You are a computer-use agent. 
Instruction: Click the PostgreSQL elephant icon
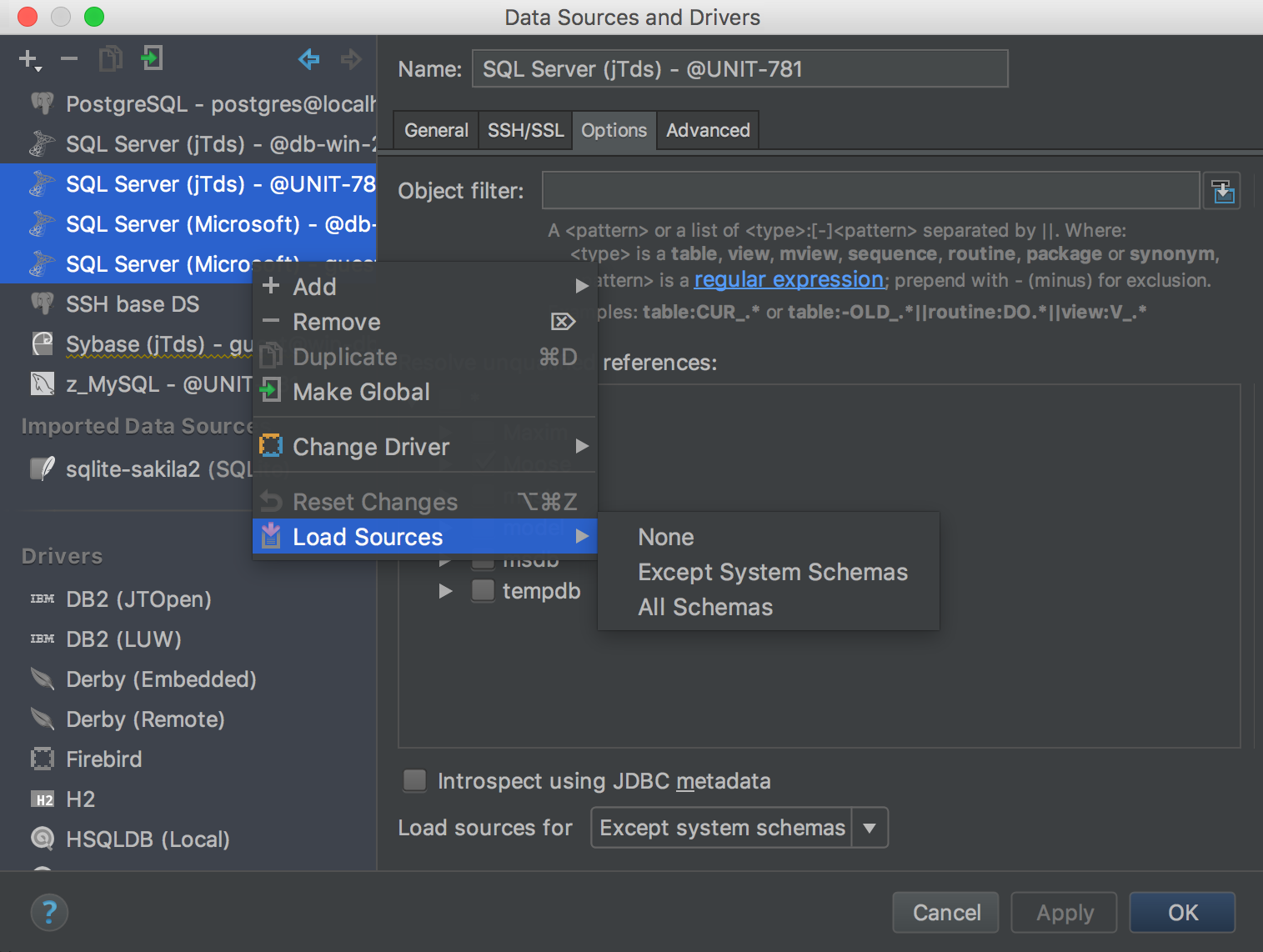[43, 103]
